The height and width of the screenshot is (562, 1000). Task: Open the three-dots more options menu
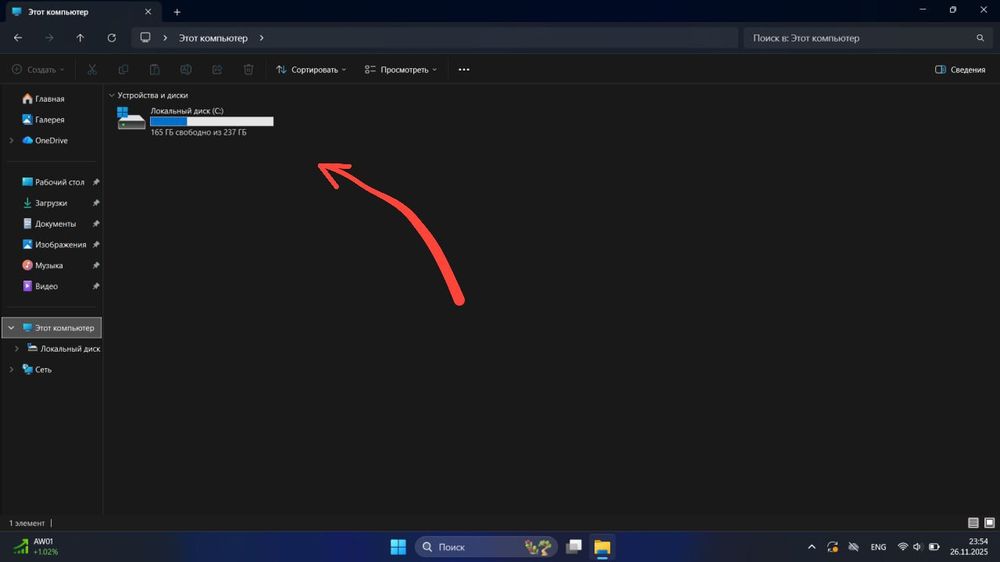[x=464, y=70]
